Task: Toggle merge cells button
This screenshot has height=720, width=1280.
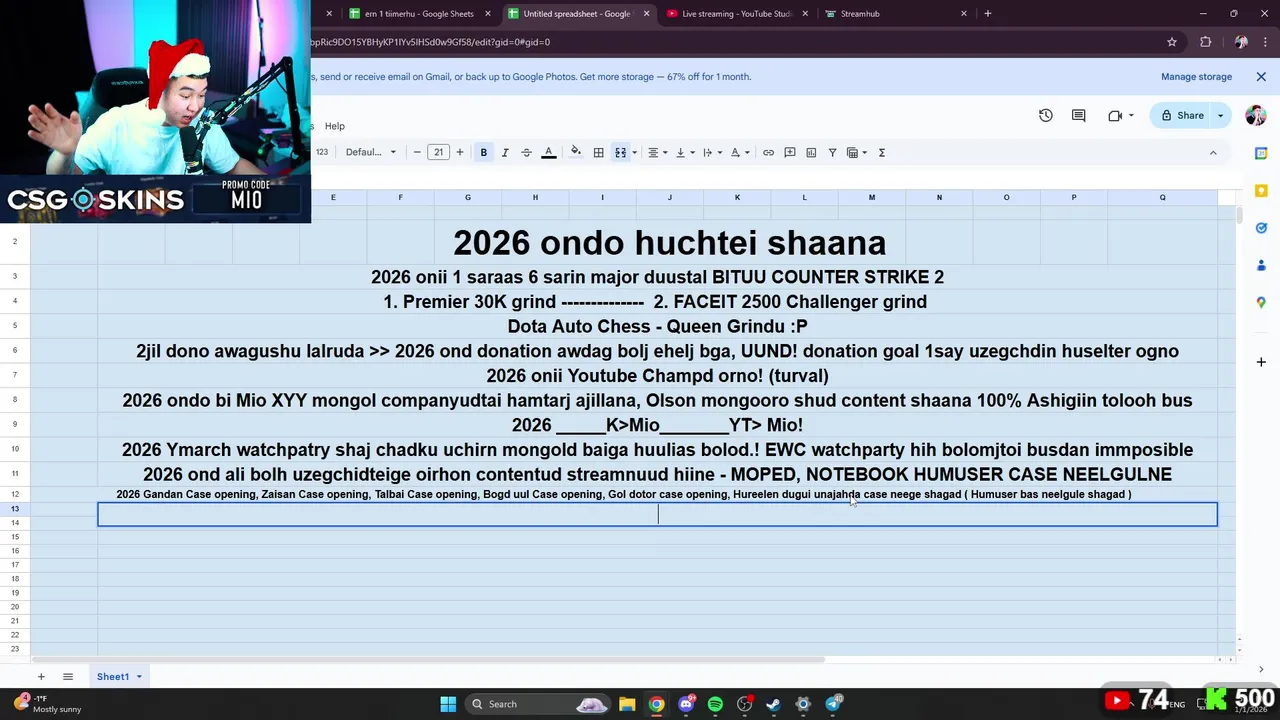Action: click(x=620, y=152)
